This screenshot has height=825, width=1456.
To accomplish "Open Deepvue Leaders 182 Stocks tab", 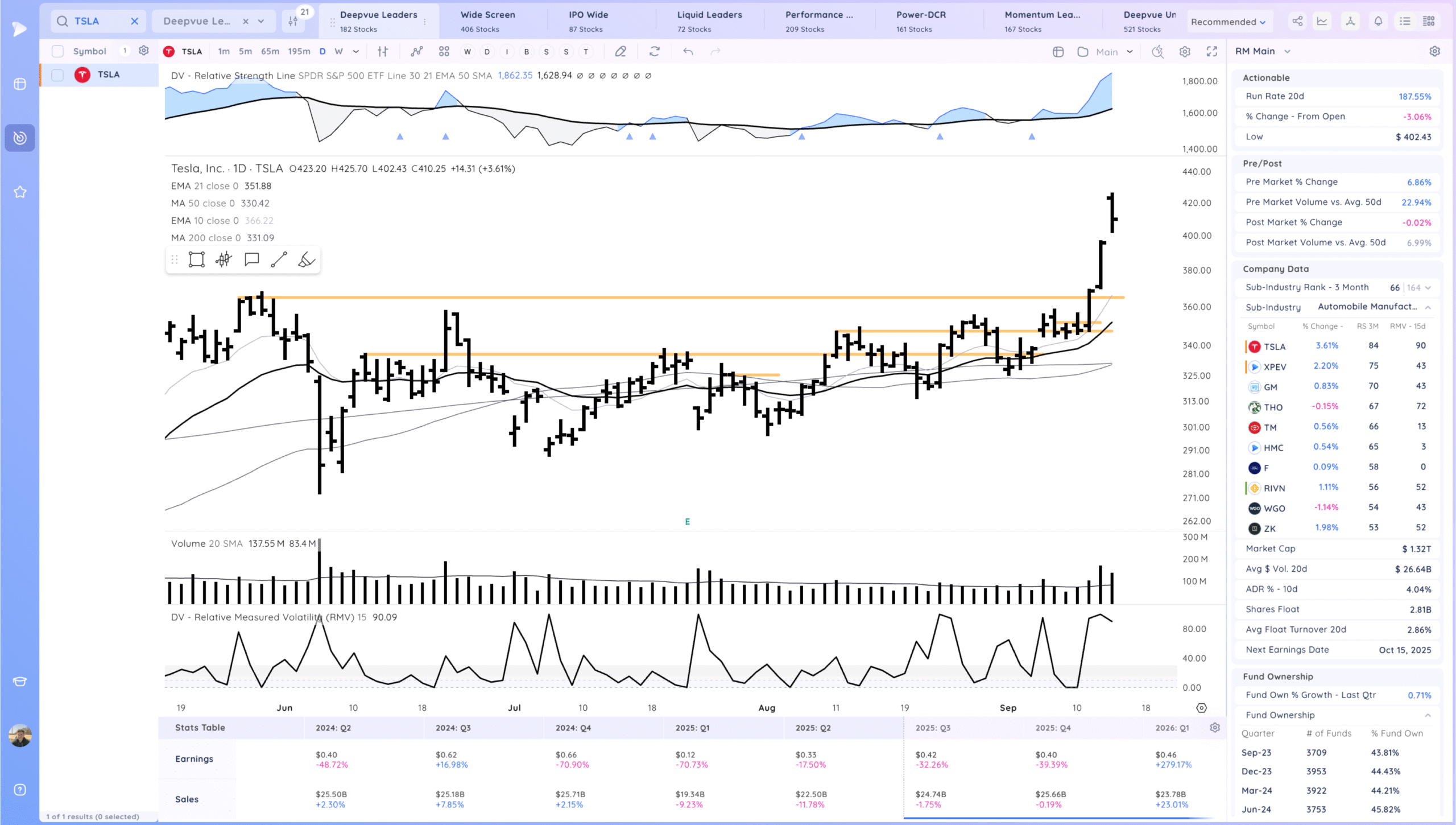I will (x=378, y=22).
